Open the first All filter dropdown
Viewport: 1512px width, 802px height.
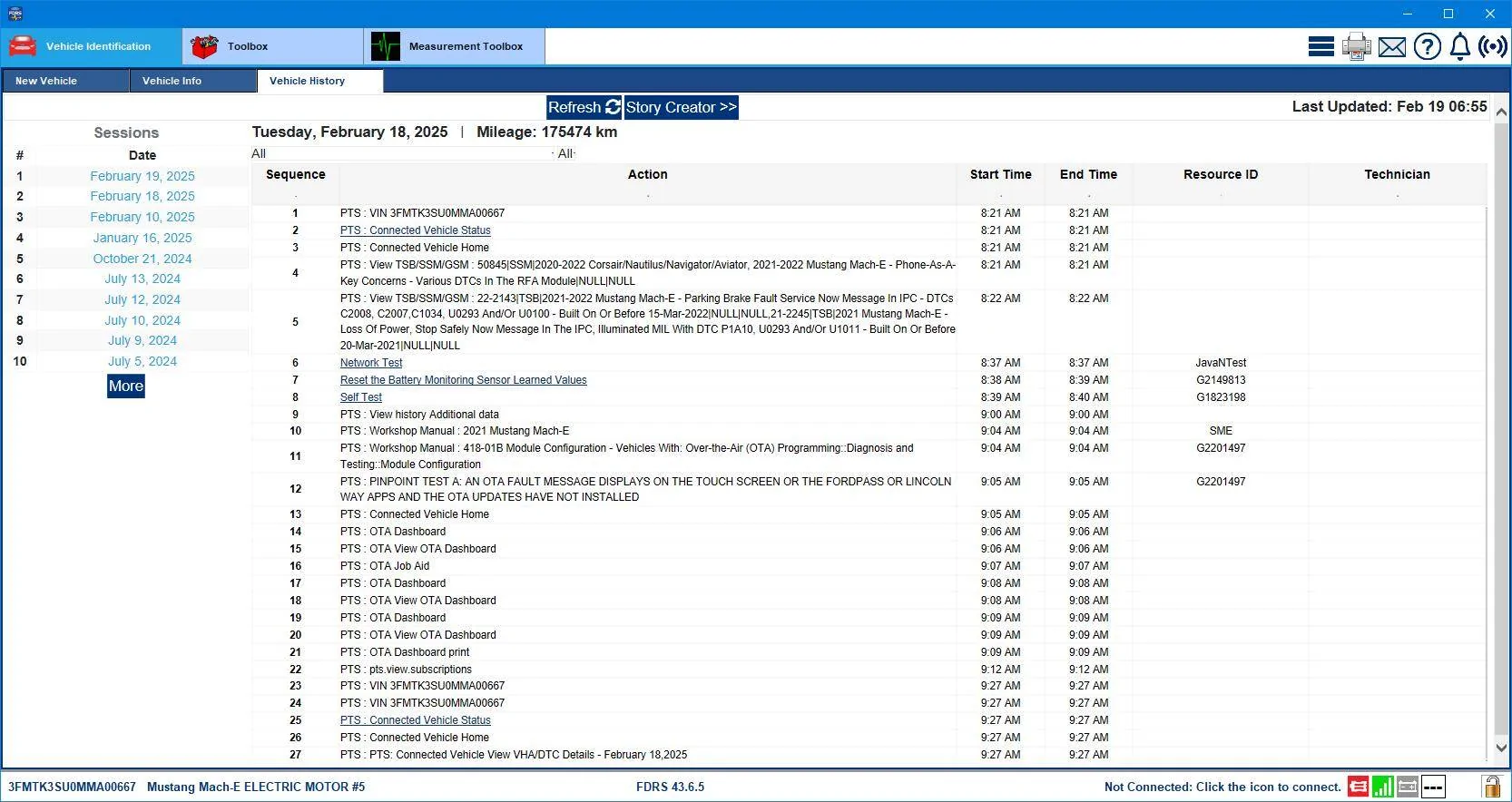point(402,153)
